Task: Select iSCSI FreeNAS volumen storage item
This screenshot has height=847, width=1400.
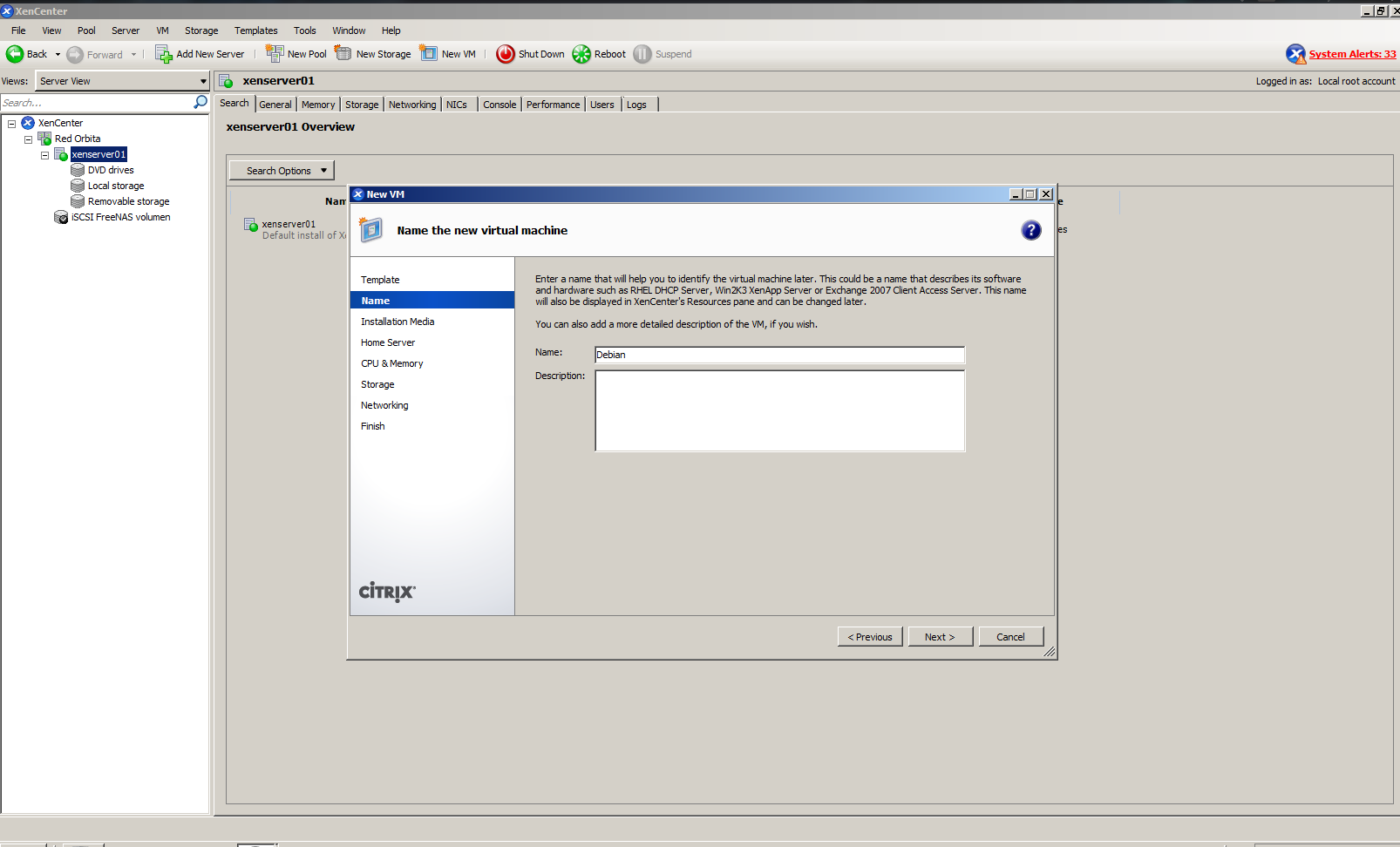Action: click(120, 217)
